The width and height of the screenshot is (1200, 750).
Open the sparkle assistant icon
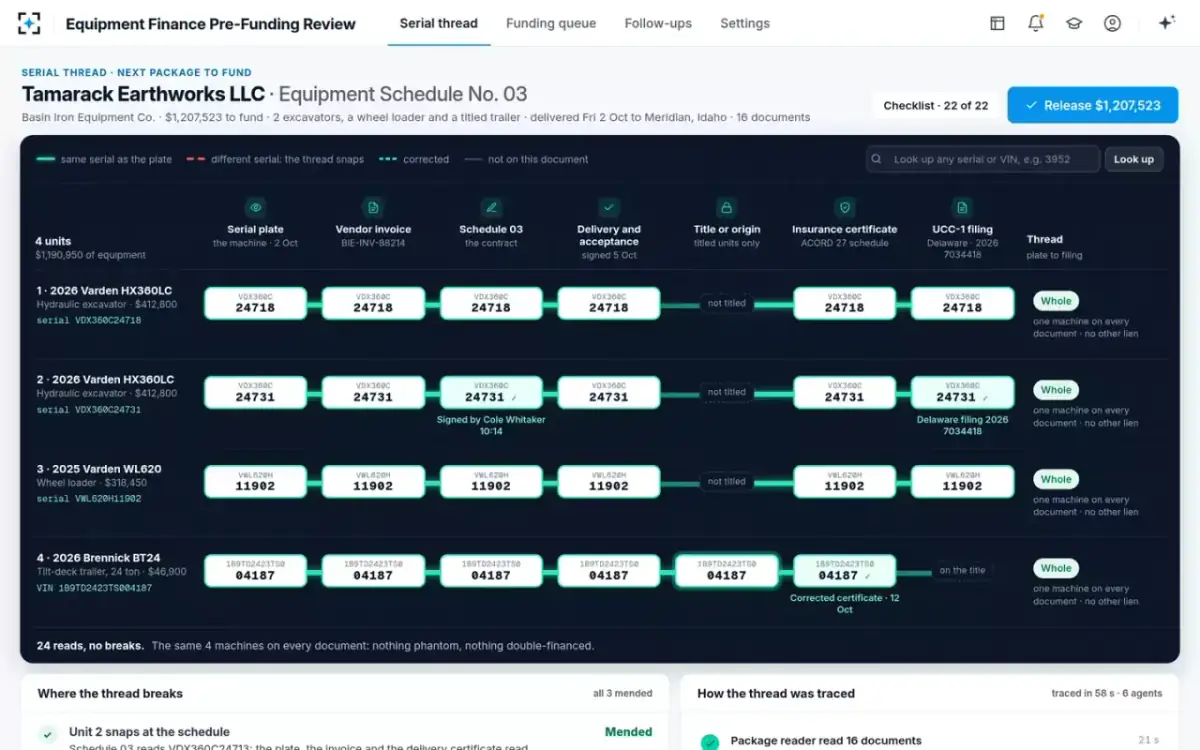[x=1166, y=23]
